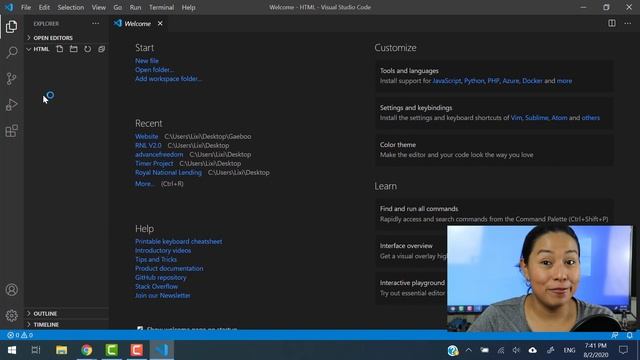This screenshot has width=640, height=360.
Task: Open Google Chrome from taskbar
Action: click(x=87, y=350)
